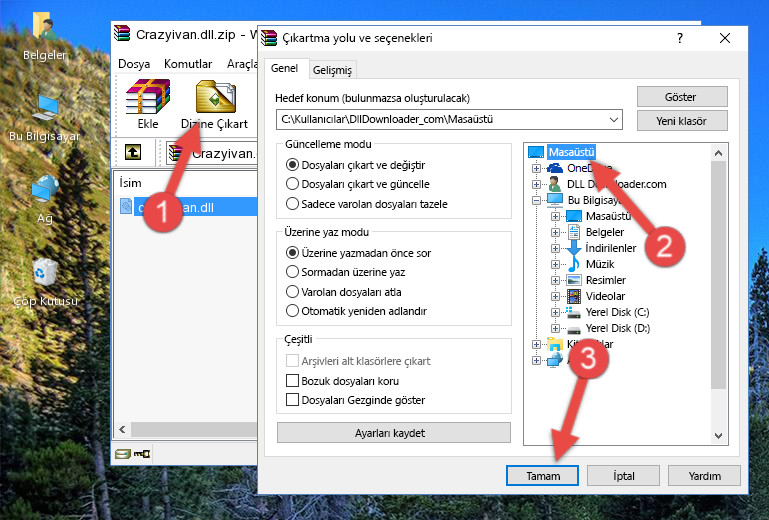Screen dimensions: 769x520
Task: Select the DLL Downloader.com user icon
Action: tap(555, 184)
